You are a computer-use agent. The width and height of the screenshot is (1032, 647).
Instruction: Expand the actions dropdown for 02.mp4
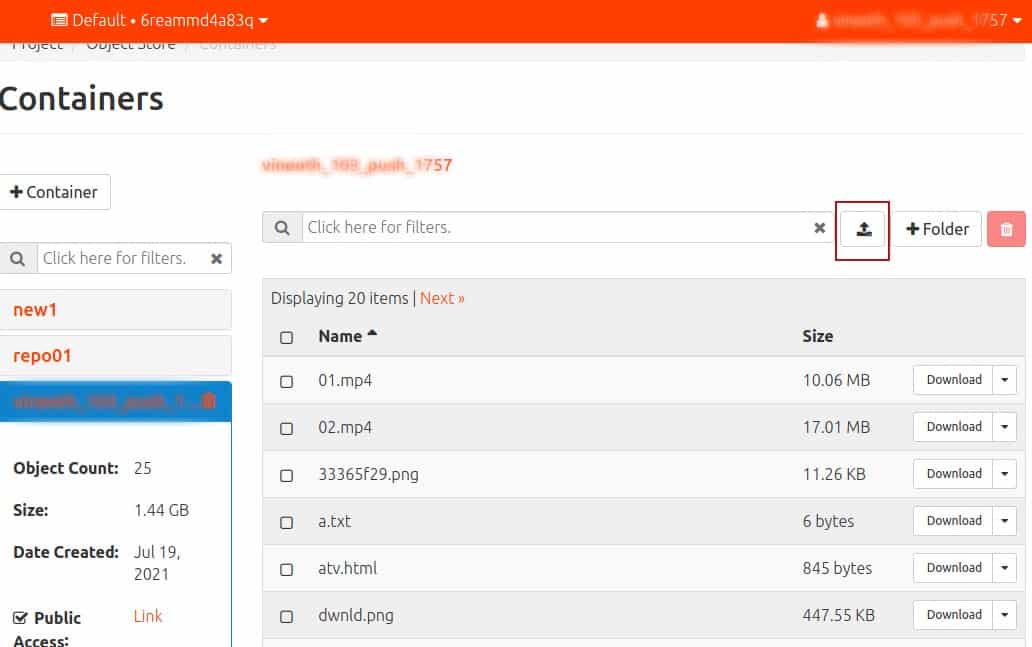(1004, 427)
